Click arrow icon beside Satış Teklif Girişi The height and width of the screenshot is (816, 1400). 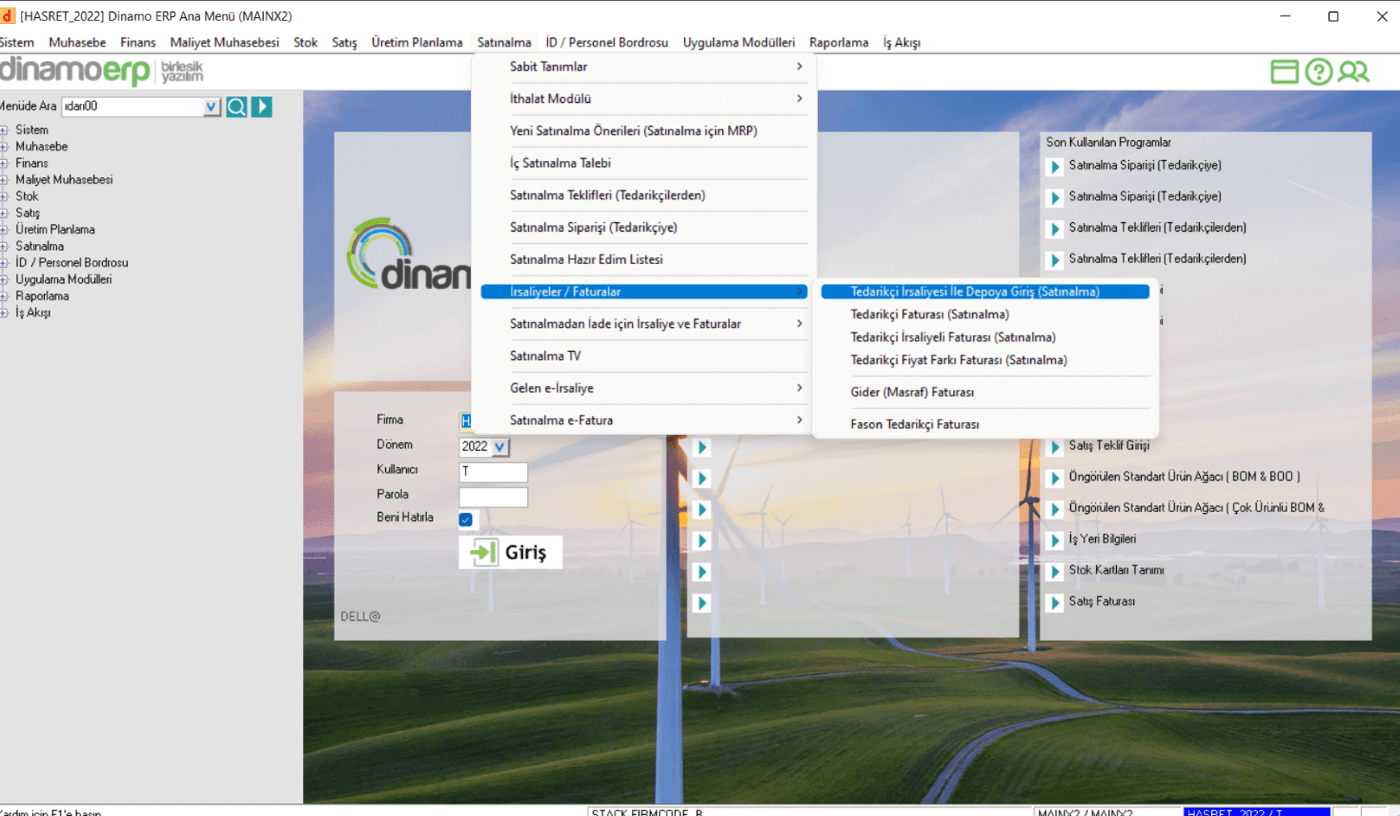(x=1054, y=447)
